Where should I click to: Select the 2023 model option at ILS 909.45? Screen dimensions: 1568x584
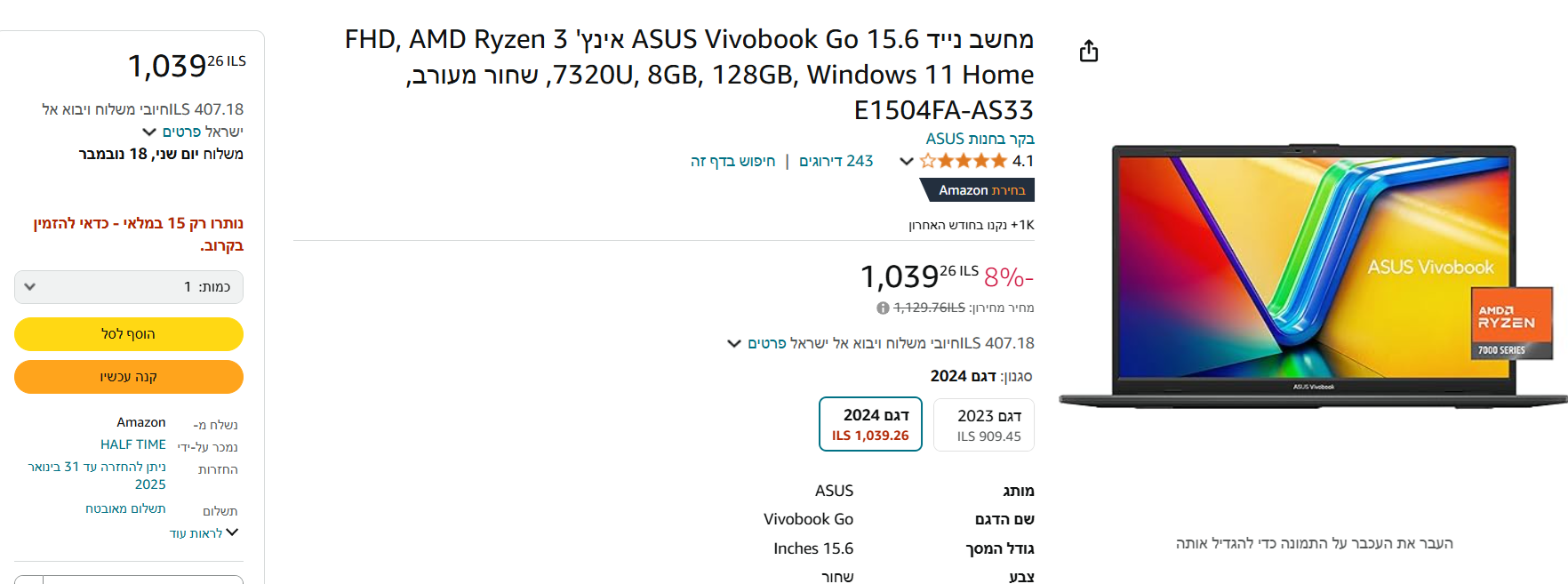click(984, 425)
